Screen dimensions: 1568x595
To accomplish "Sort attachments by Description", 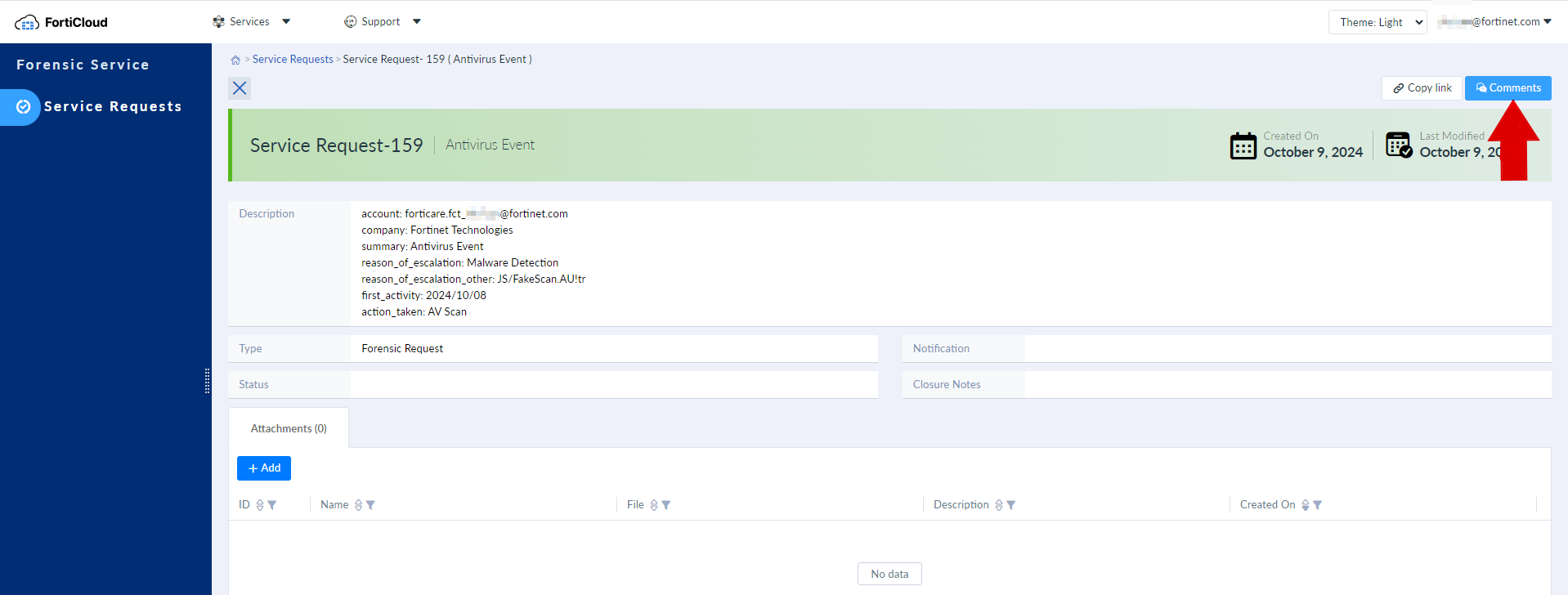I will 999,505.
